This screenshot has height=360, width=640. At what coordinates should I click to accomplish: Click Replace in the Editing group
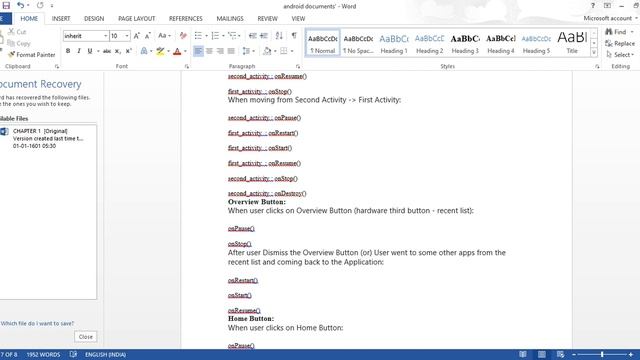pyautogui.click(x=620, y=43)
